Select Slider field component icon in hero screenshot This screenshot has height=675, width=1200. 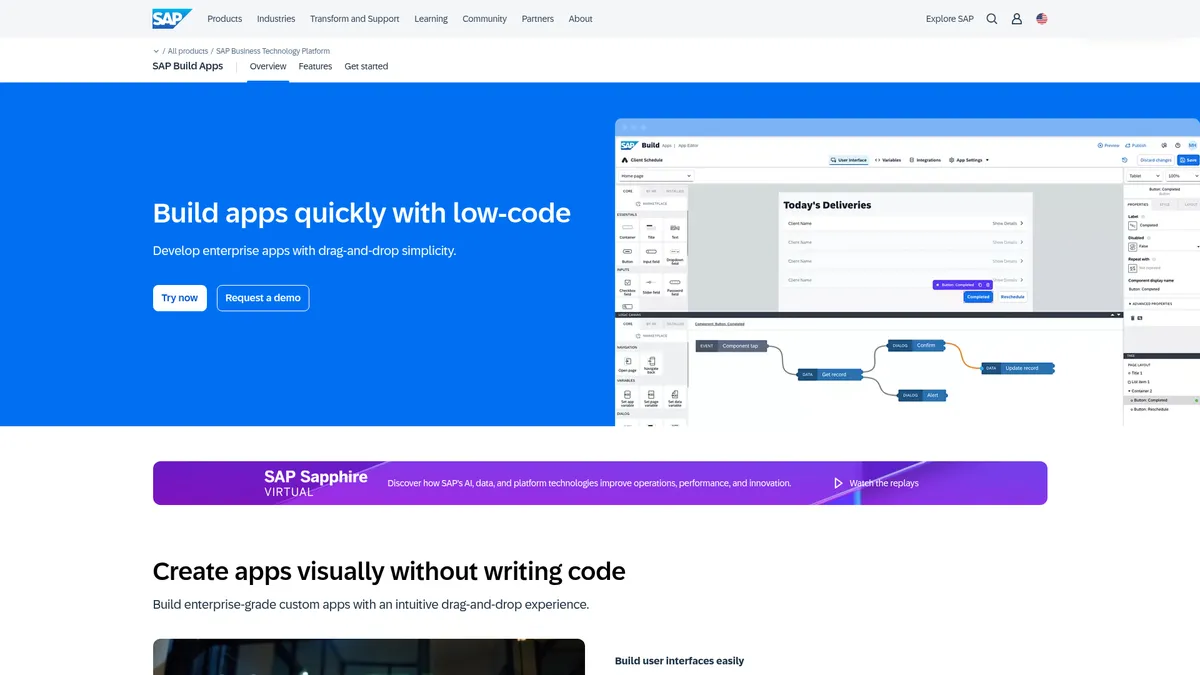click(651, 282)
